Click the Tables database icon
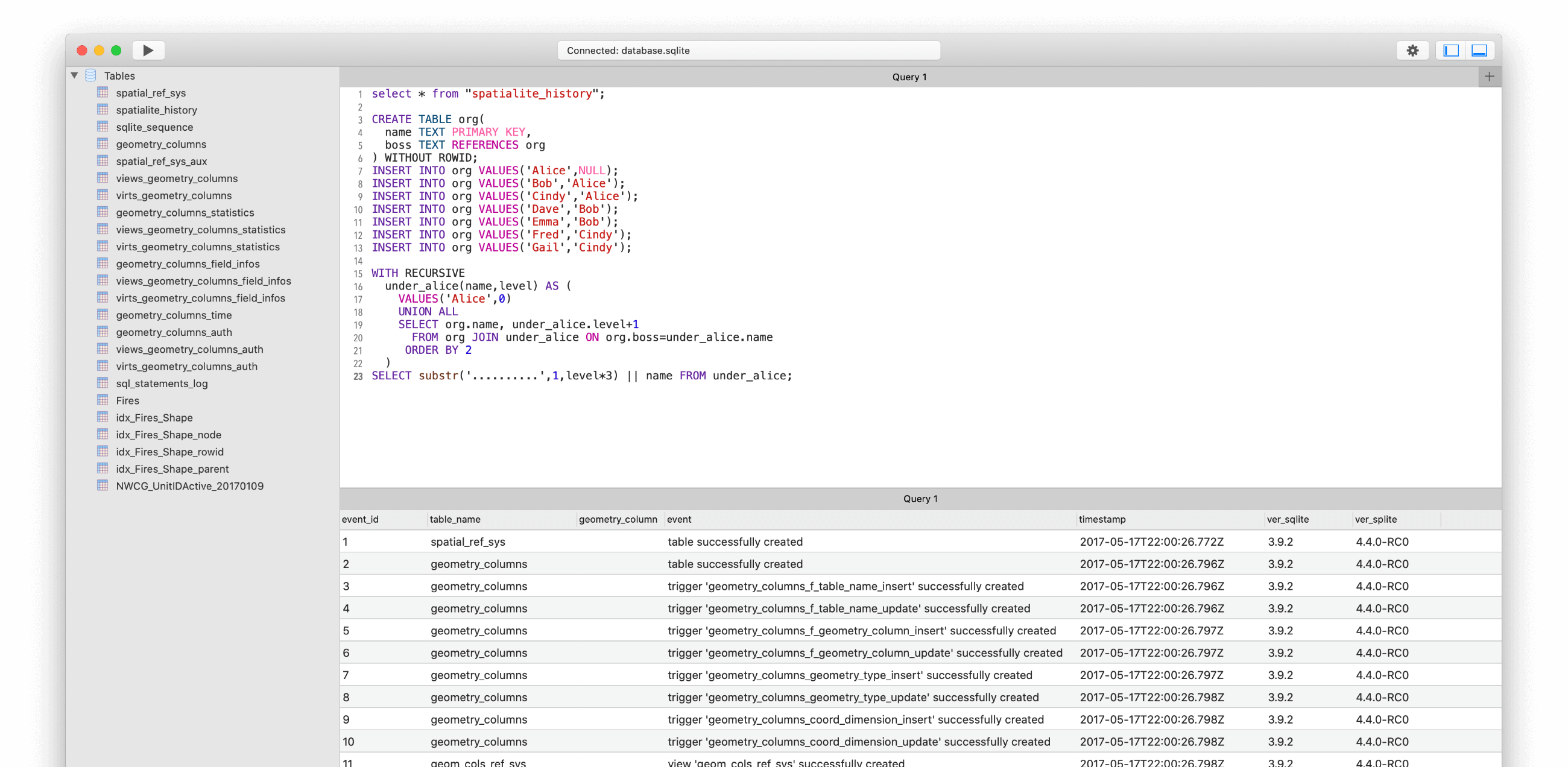 90,75
